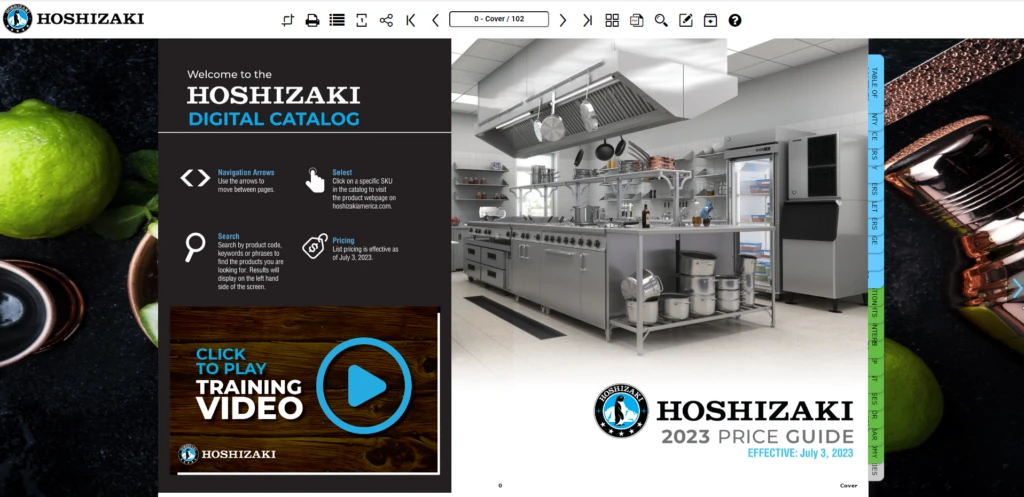This screenshot has height=497, width=1024.
Task: Open the table of contents list icon
Action: coord(337,20)
